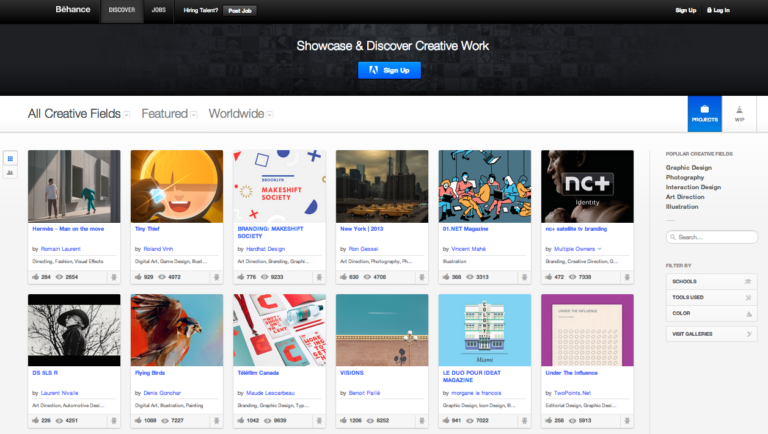Screen dimensions: 768x434
Task: Select Graphic Design creative field
Action: click(689, 168)
